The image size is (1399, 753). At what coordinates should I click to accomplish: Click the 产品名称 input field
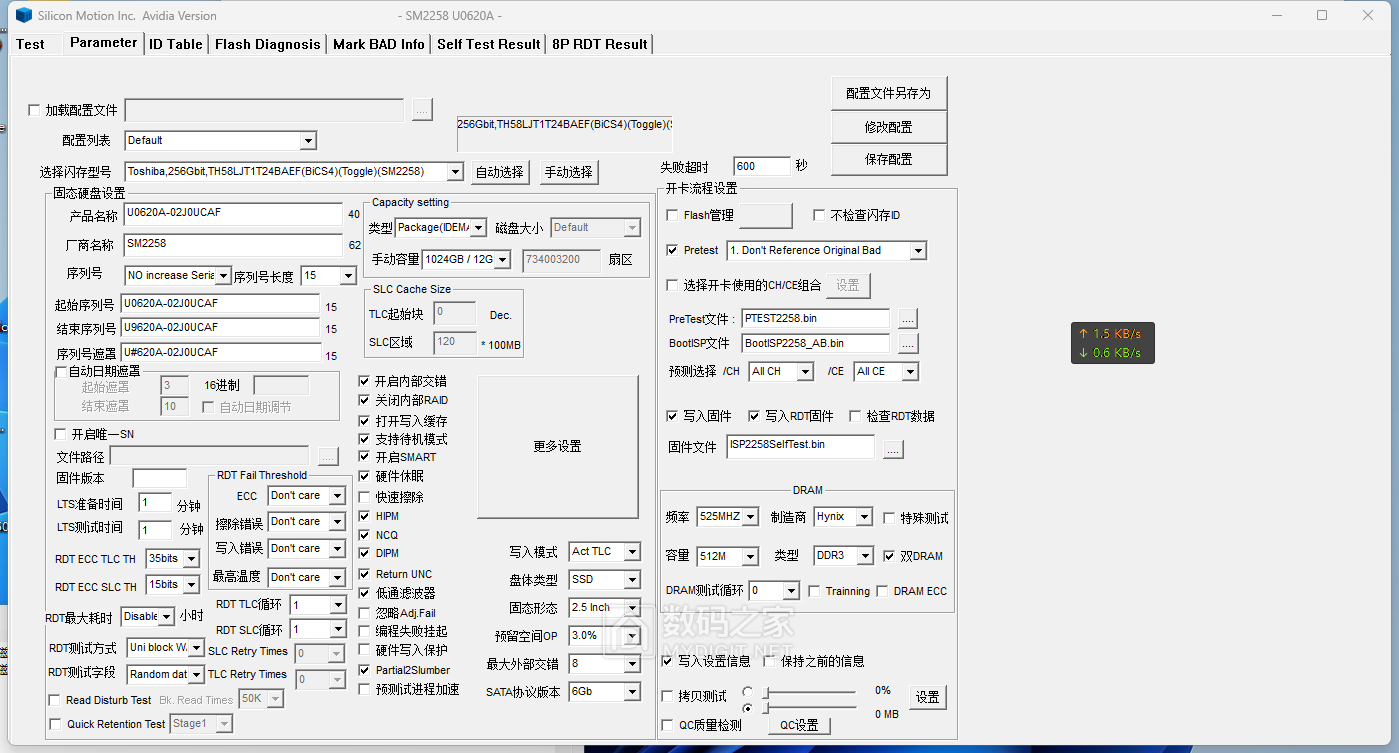point(233,215)
